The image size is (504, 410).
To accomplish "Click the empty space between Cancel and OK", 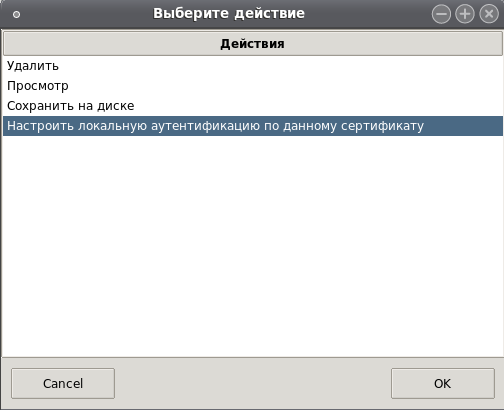I will coord(253,383).
